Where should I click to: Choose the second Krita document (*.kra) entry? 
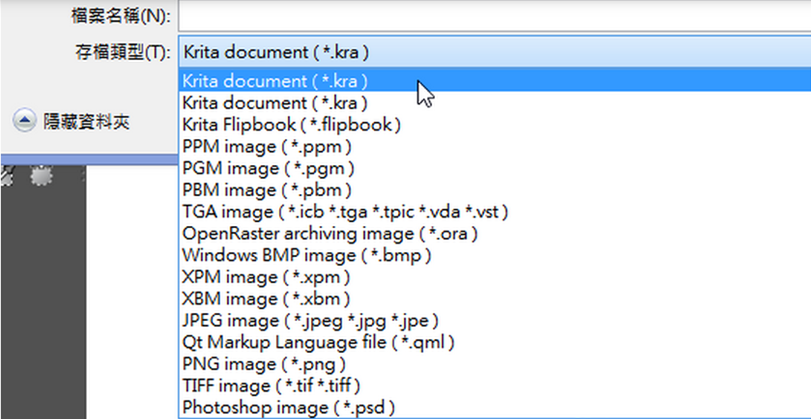pyautogui.click(x=494, y=103)
